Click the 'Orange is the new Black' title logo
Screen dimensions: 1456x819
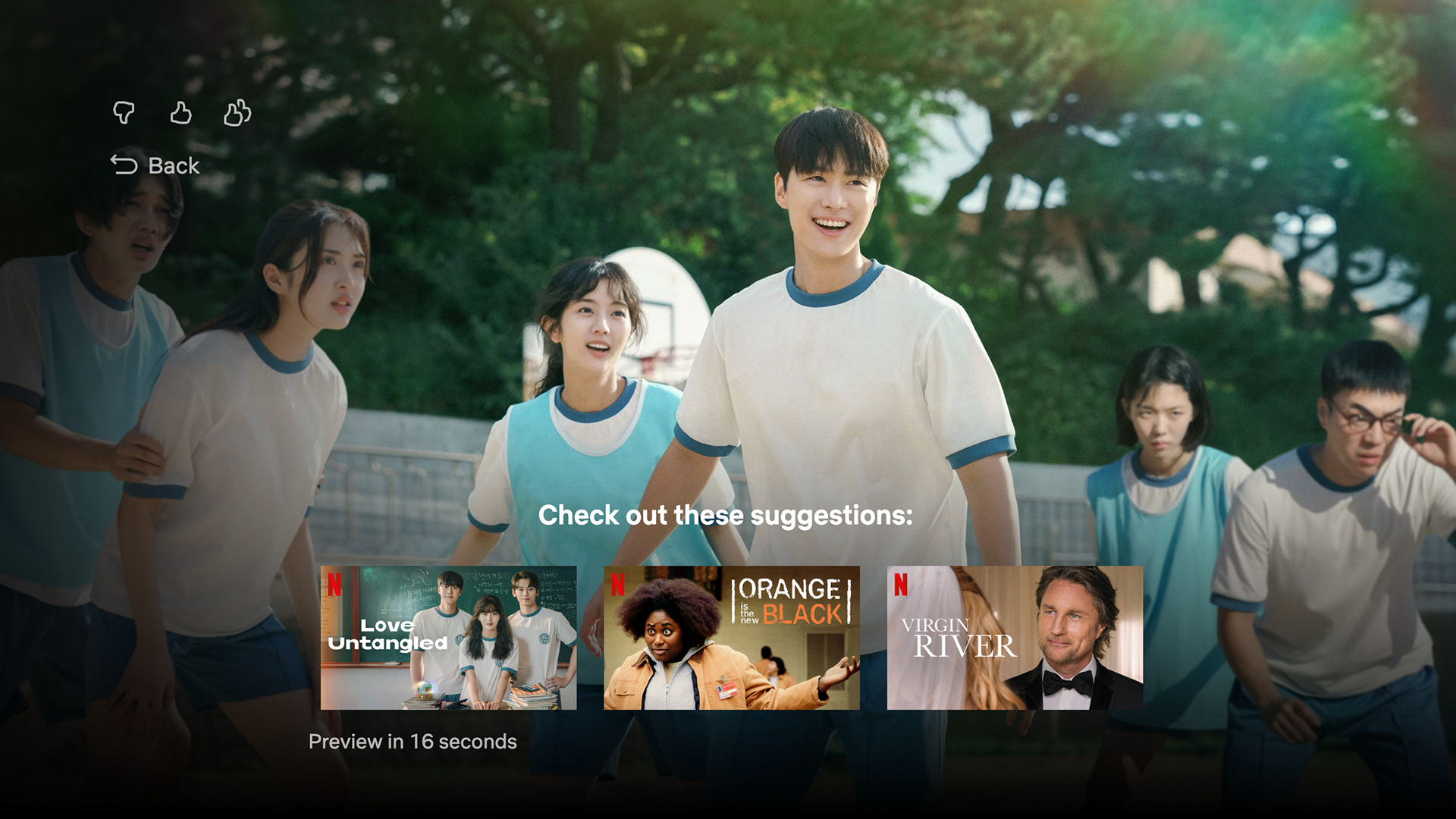[x=791, y=601]
